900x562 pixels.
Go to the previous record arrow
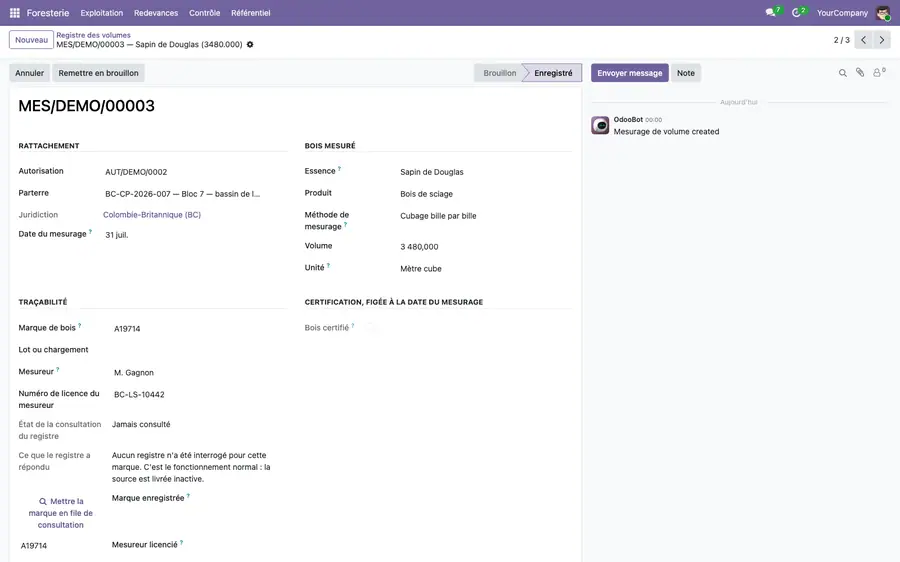(x=863, y=40)
